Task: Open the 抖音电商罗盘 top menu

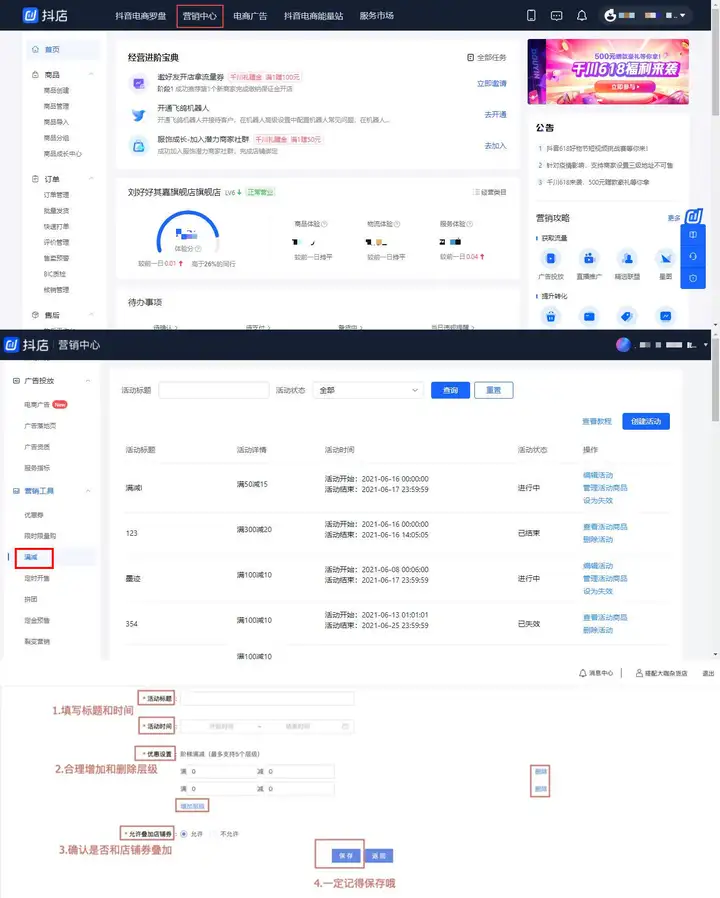Action: click(x=141, y=16)
